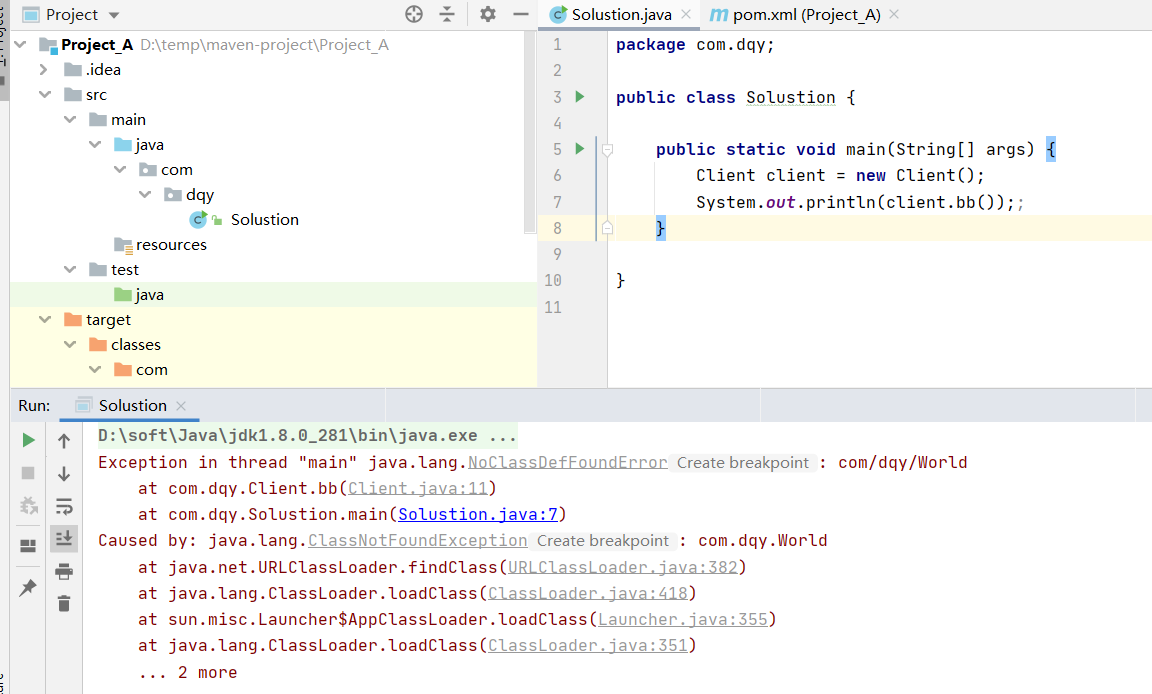Collapse the com package under java
Screen dimensions: 1152x694
(x=120, y=170)
